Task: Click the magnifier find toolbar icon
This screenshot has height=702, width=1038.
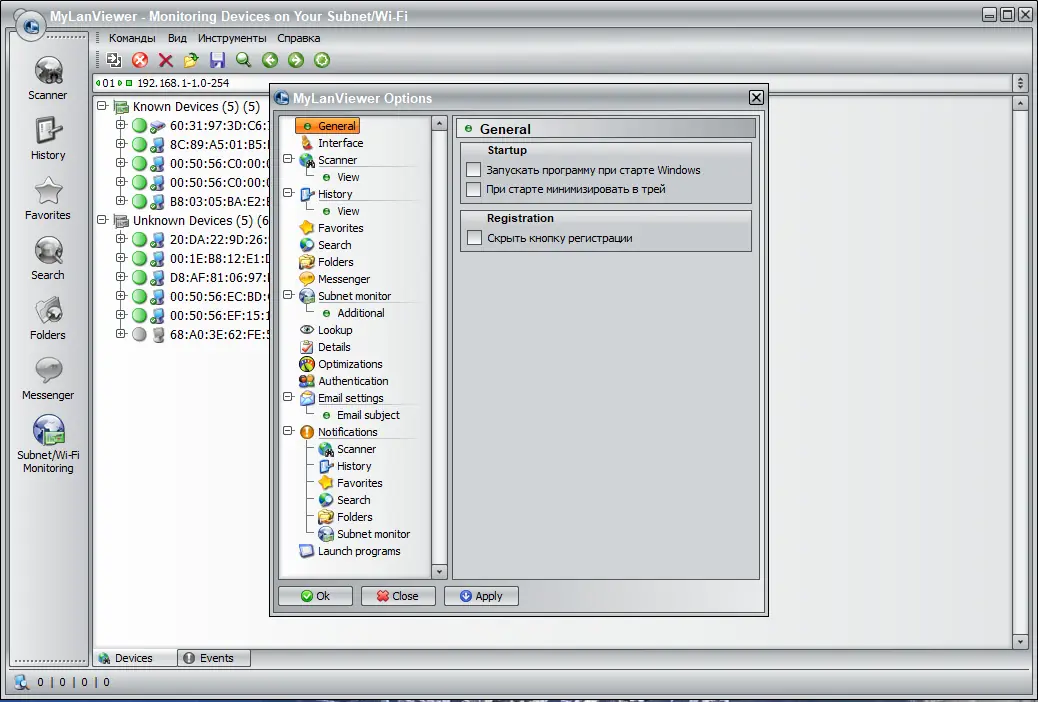Action: 244,60
